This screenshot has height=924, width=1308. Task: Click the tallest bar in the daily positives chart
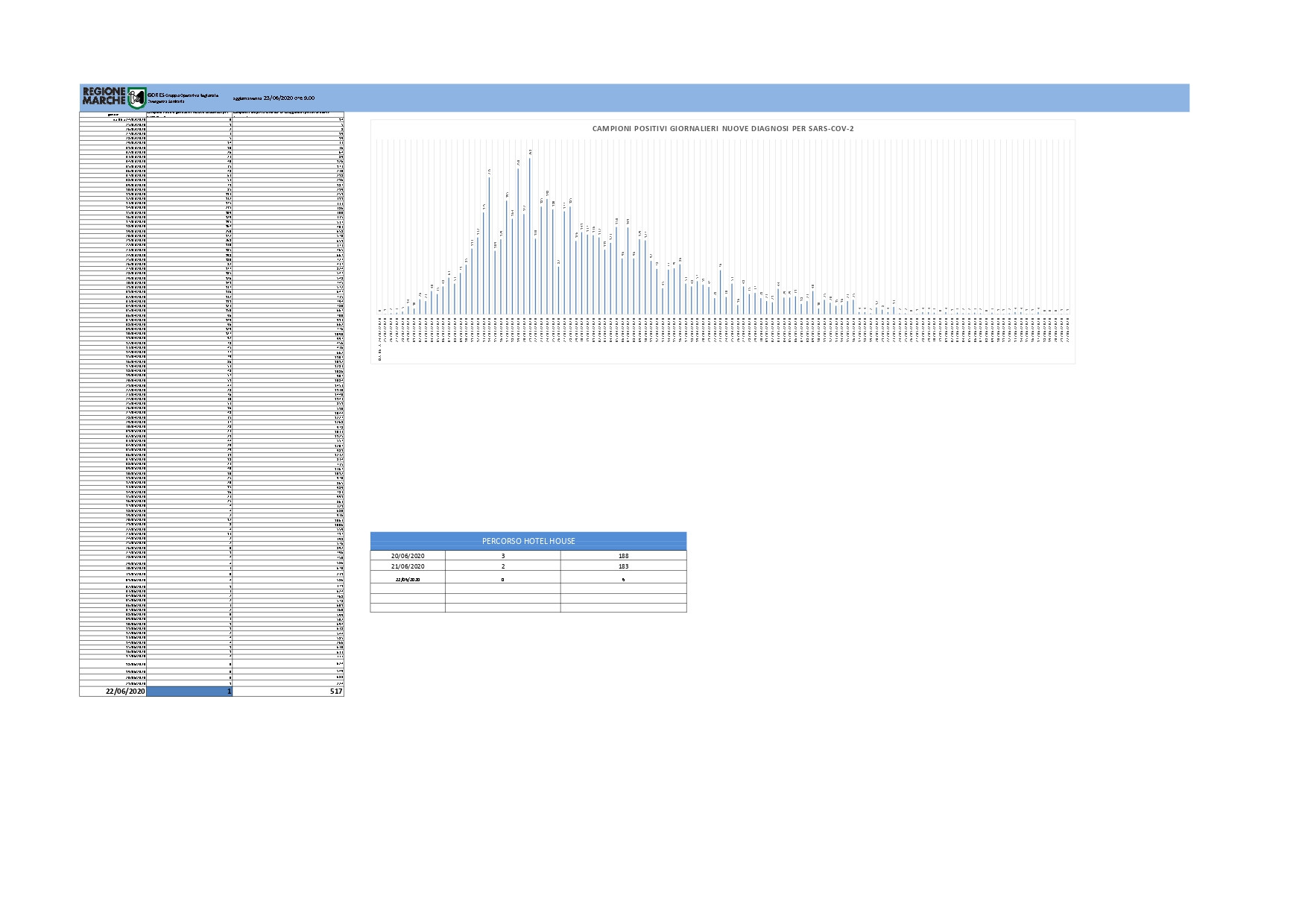530,235
